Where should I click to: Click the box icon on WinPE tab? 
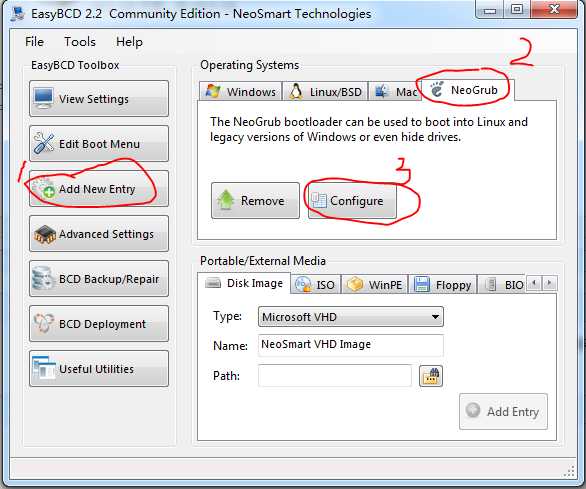(x=355, y=284)
